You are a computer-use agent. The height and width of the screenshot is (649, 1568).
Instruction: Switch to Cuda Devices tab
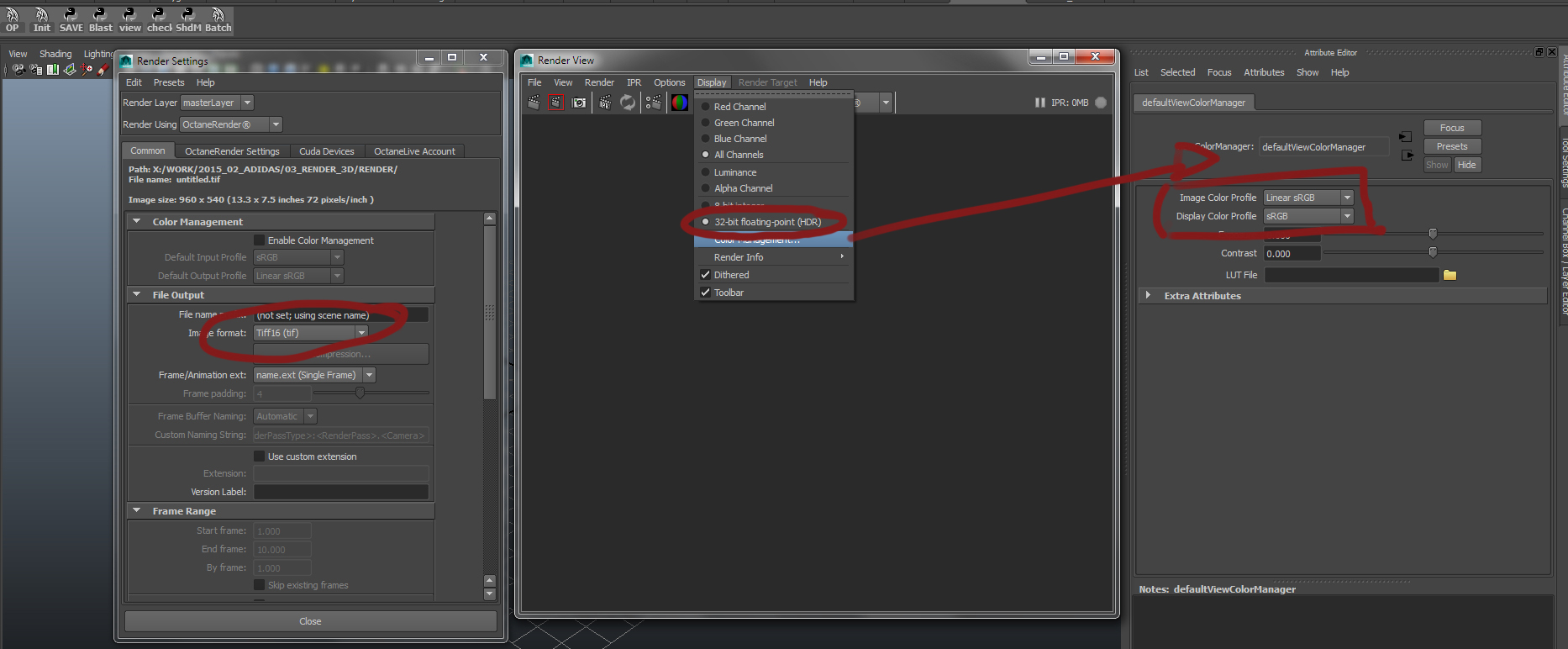(327, 151)
